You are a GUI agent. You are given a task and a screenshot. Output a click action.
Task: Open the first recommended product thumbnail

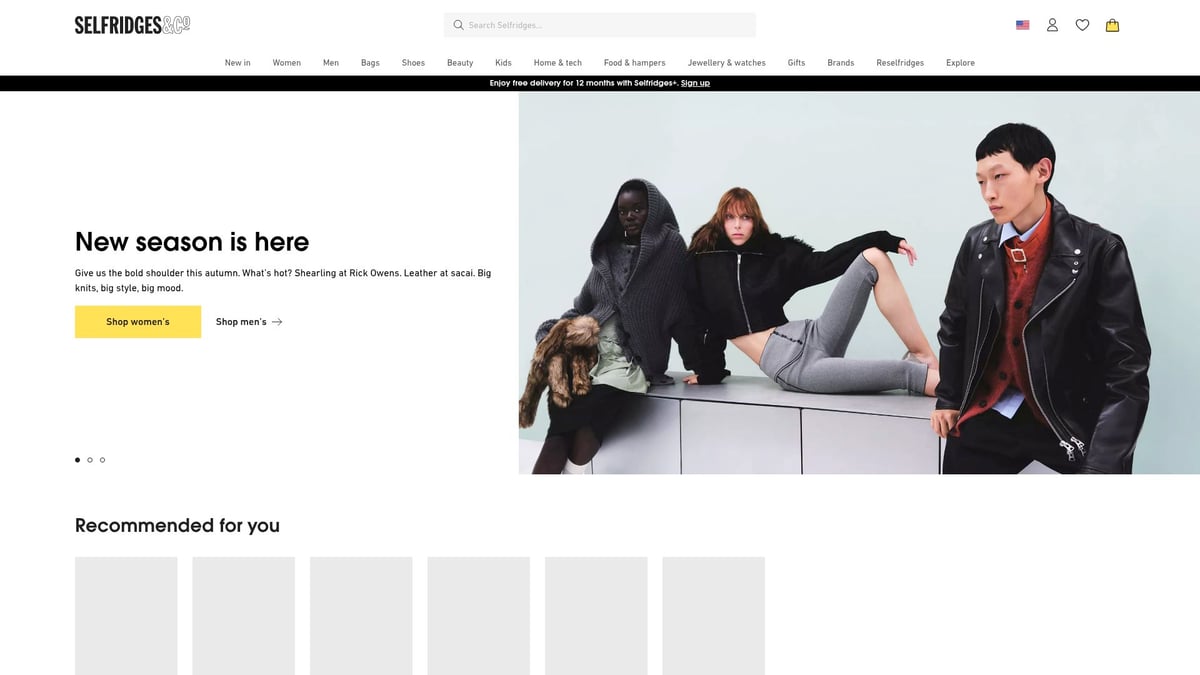(x=125, y=616)
